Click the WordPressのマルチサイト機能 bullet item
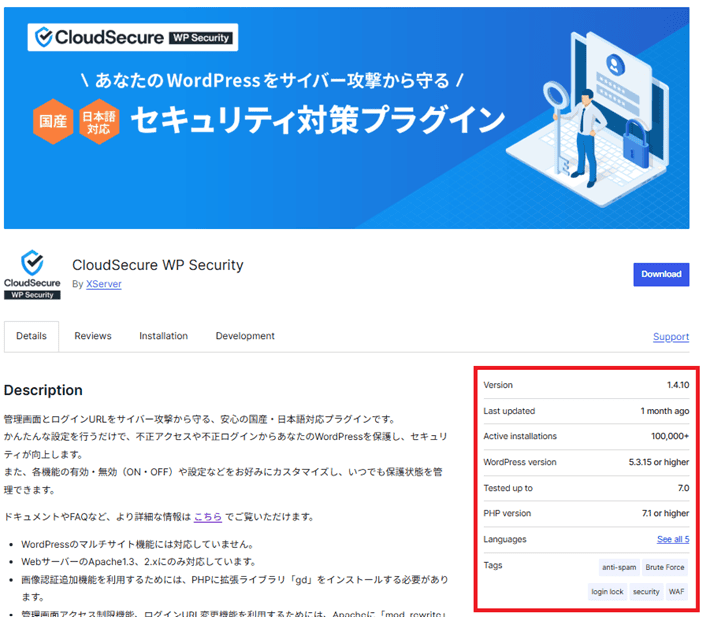This screenshot has height=617, width=710. 138,544
